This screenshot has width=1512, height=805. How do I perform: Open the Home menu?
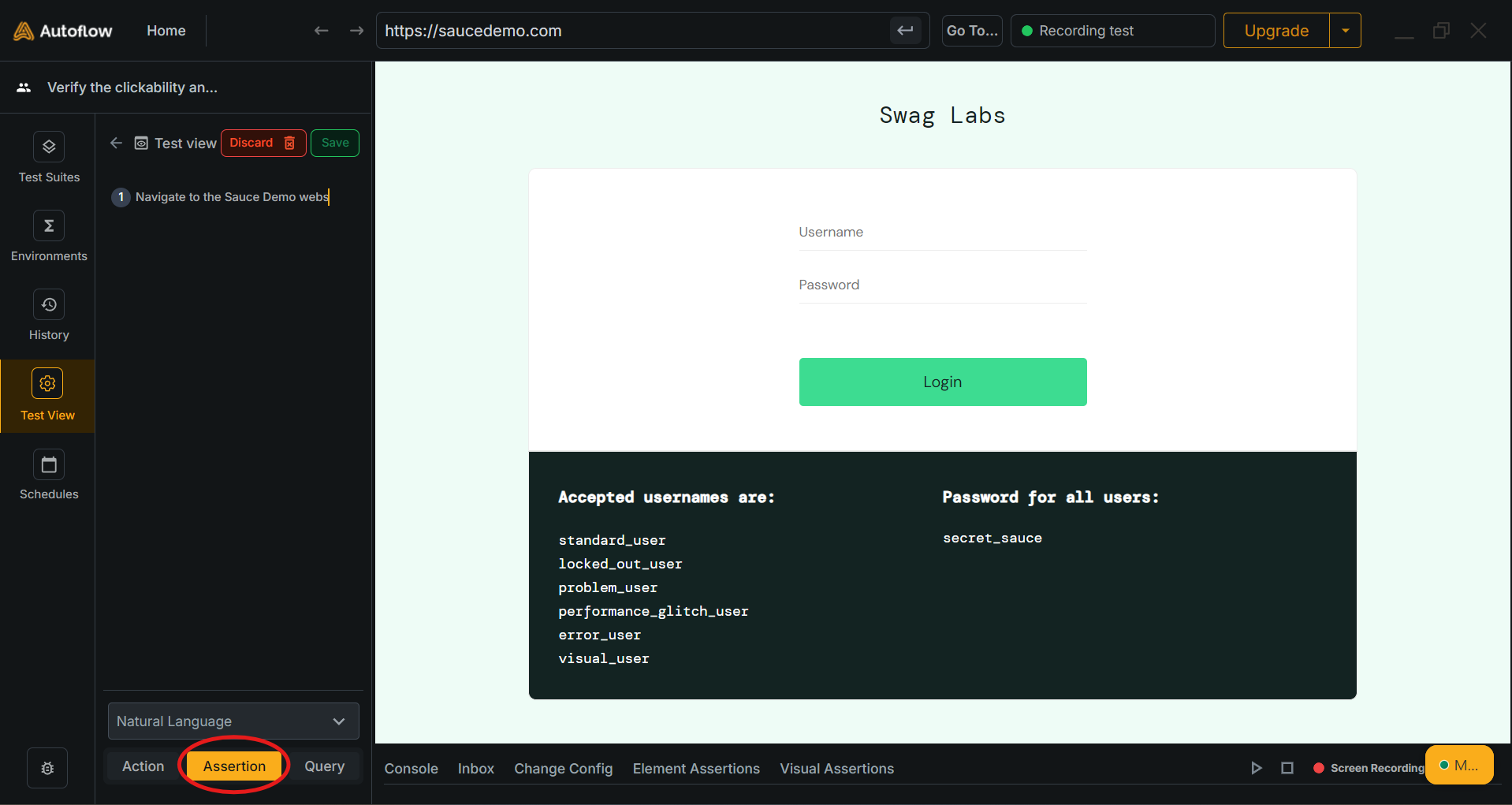[166, 31]
